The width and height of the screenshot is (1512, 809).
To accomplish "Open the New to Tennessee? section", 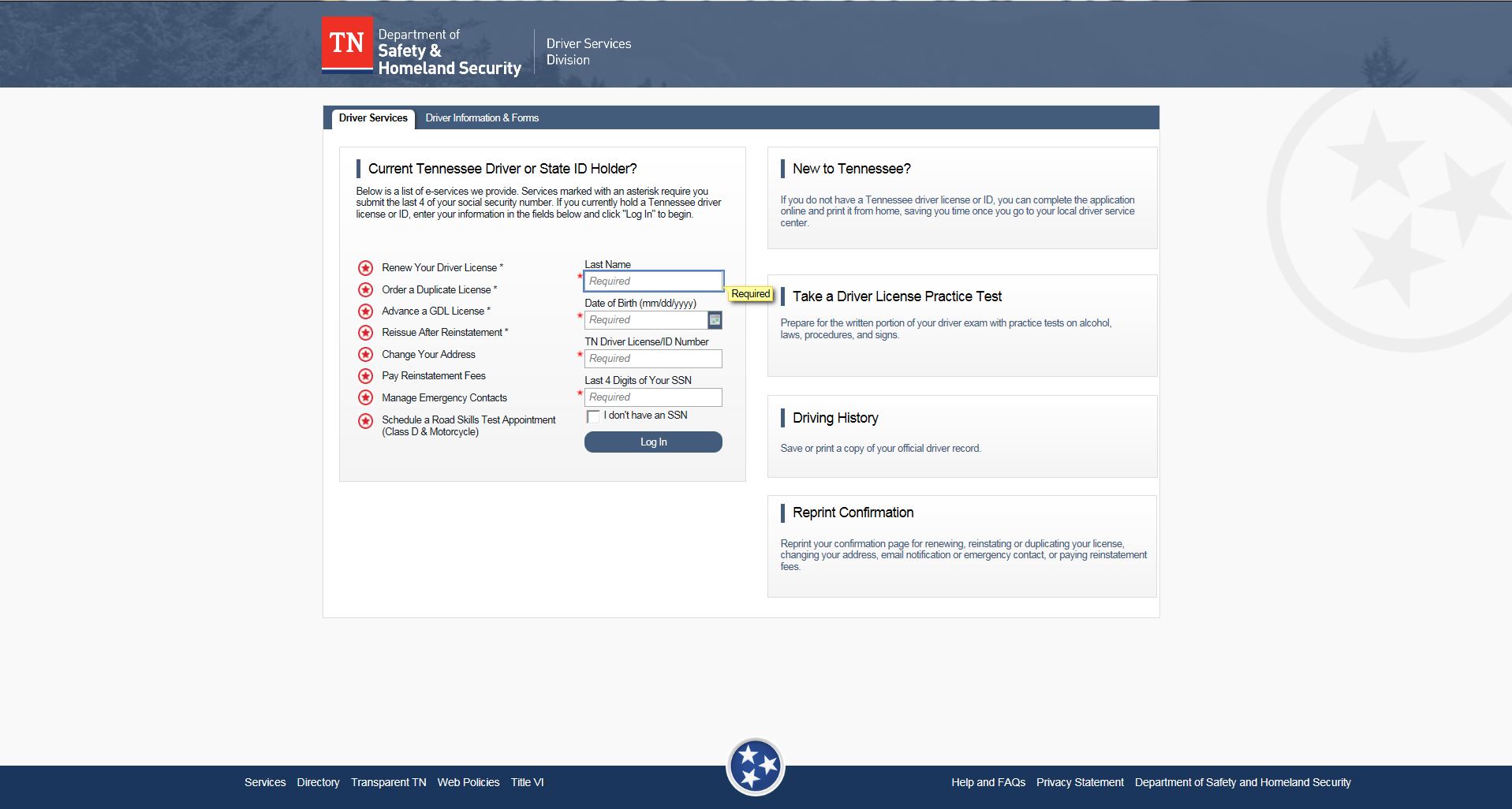I will (x=851, y=169).
